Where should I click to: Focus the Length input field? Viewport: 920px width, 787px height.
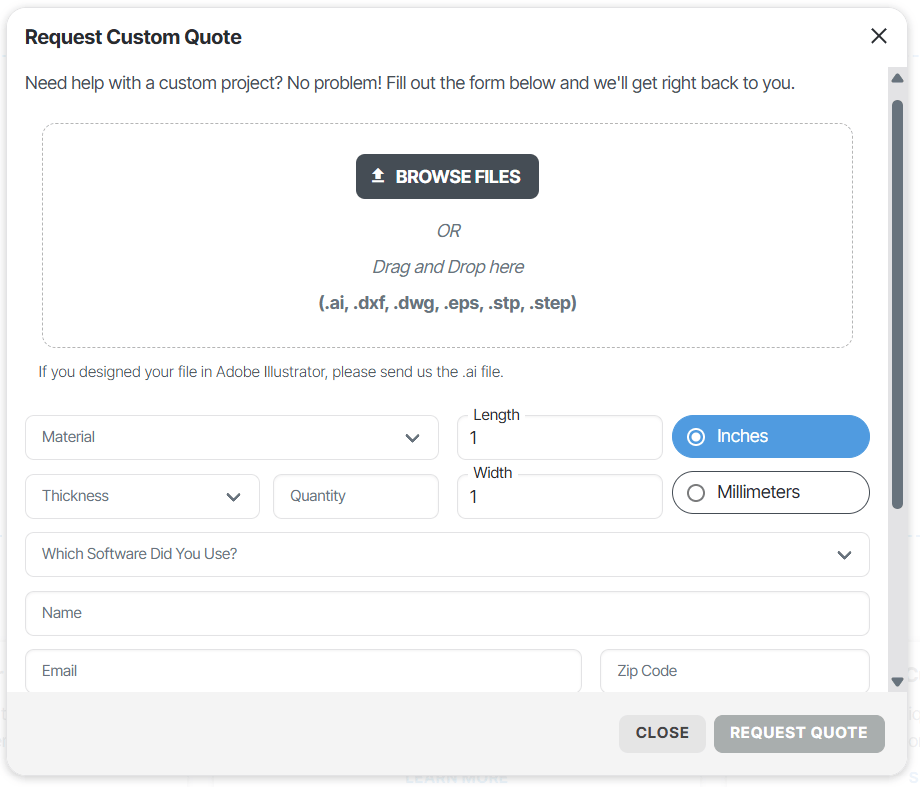(559, 439)
